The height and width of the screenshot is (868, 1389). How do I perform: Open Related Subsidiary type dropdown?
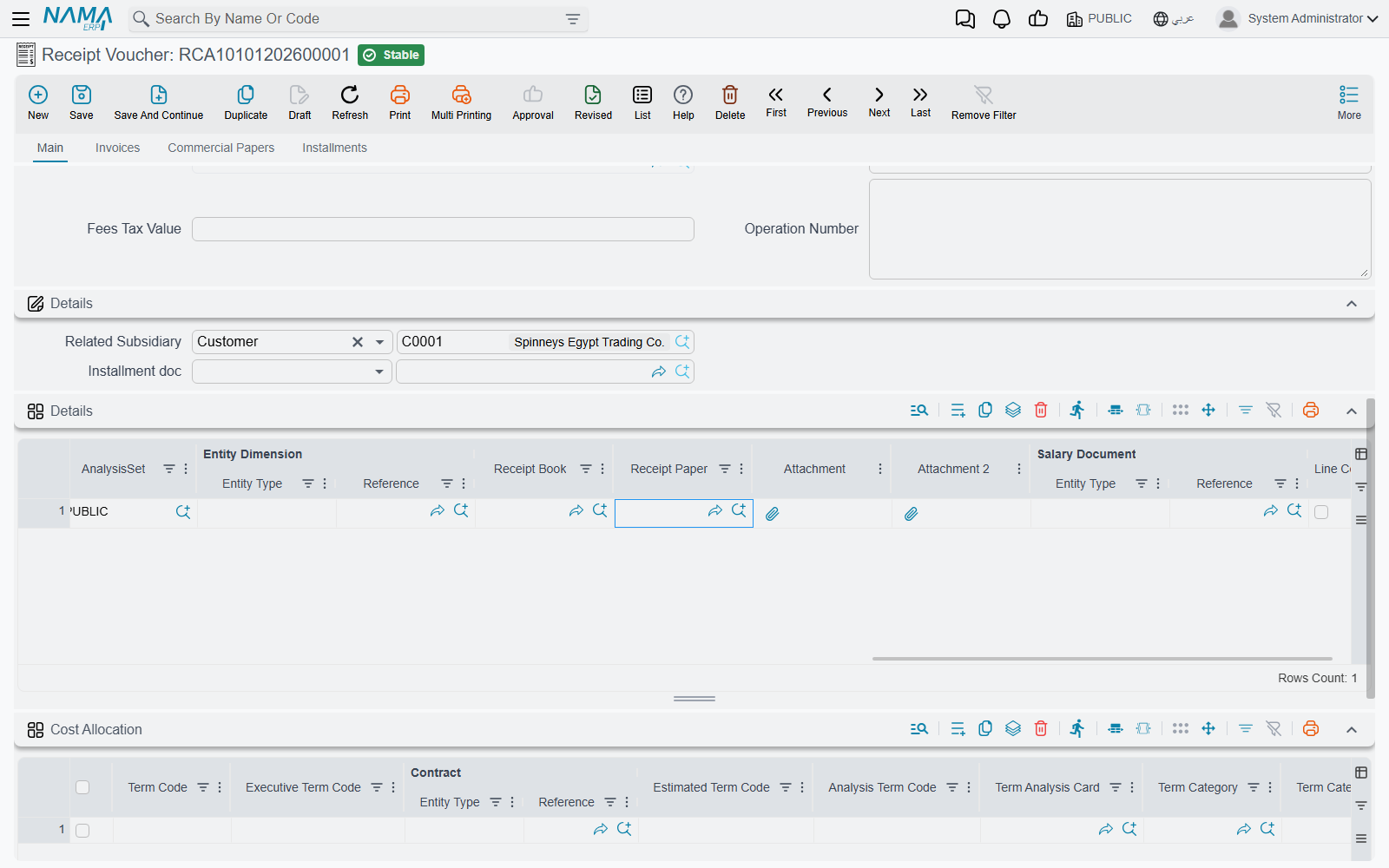pyautogui.click(x=379, y=342)
